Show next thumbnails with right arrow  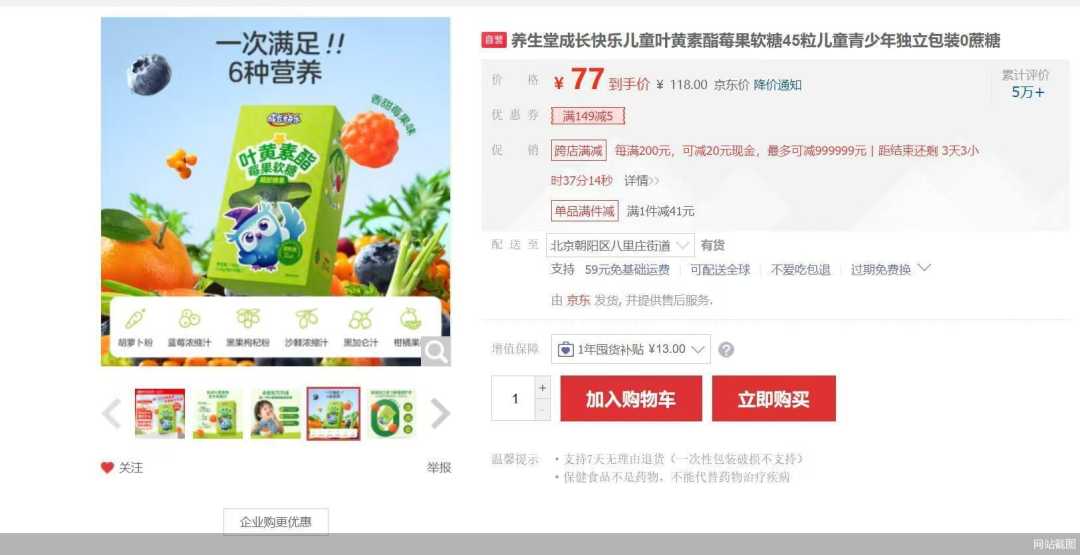(439, 414)
